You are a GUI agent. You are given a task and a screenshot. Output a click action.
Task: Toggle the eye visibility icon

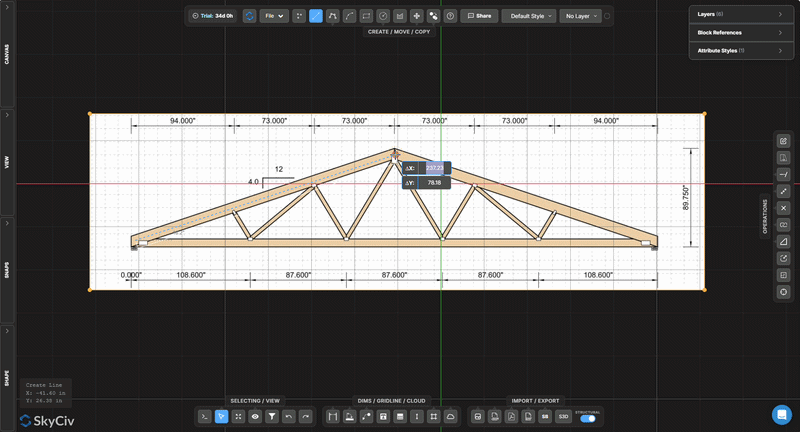coord(255,417)
